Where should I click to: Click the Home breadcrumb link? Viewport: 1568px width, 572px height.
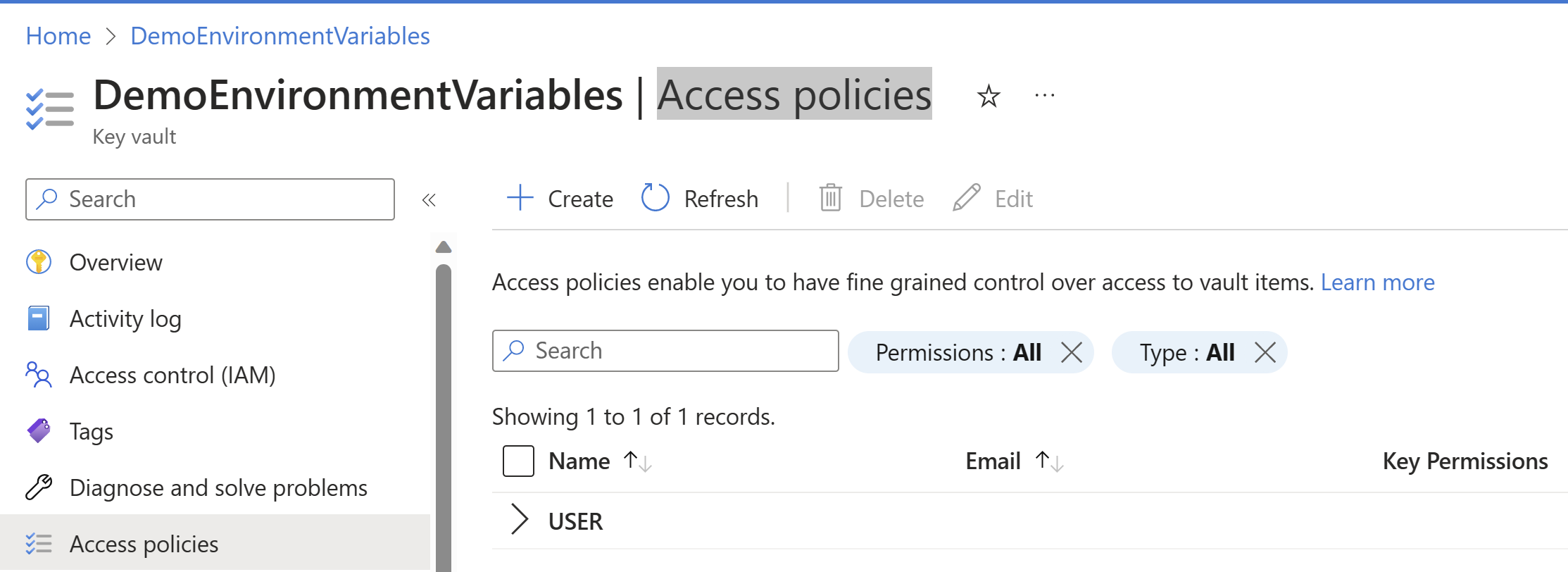[x=58, y=36]
